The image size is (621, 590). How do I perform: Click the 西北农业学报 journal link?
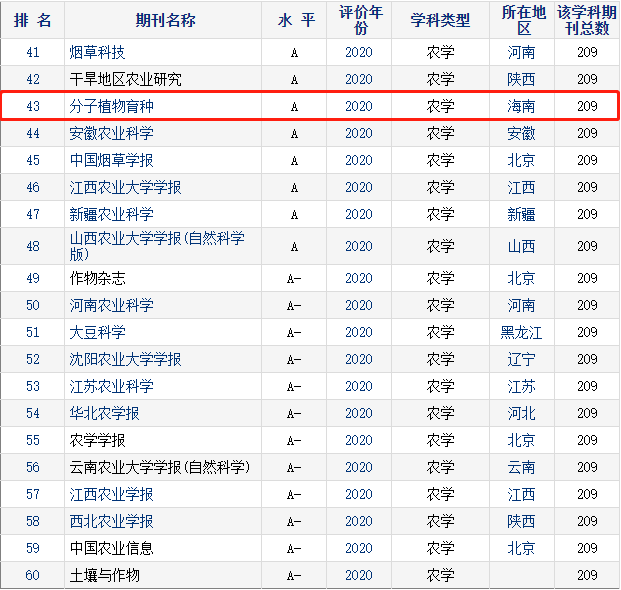point(111,521)
